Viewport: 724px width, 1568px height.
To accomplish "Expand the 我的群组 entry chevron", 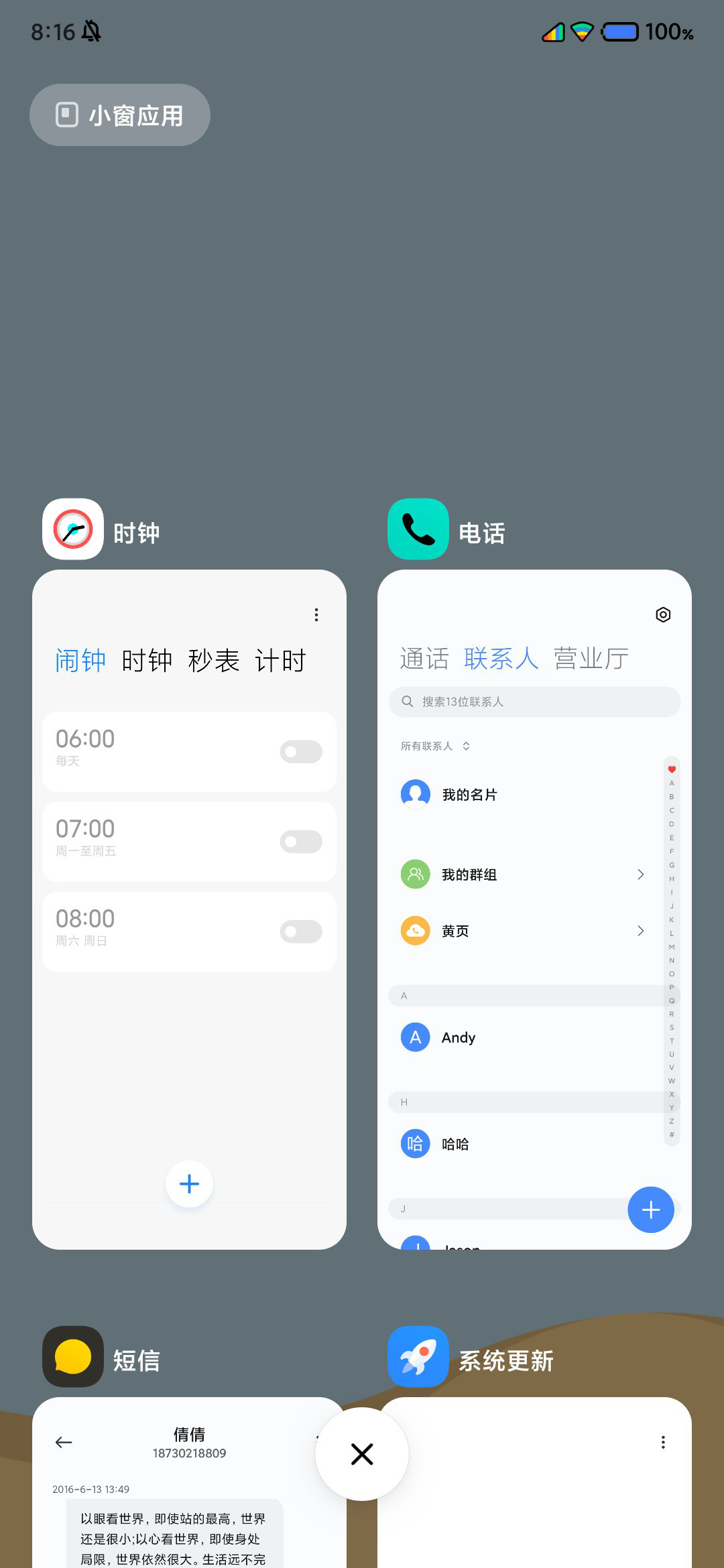I will tap(640, 874).
